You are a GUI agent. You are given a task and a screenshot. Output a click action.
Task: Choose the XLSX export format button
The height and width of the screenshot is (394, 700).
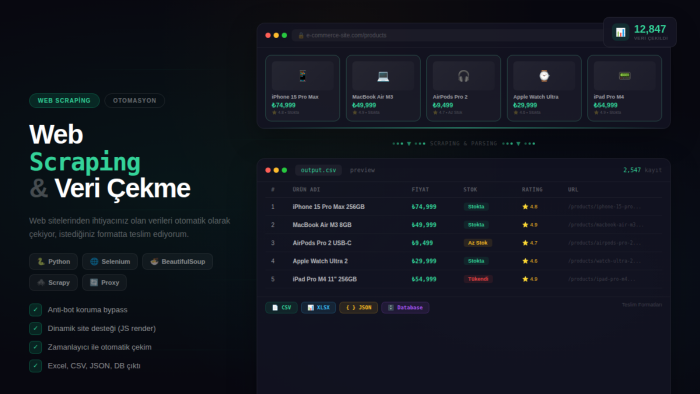click(x=318, y=307)
